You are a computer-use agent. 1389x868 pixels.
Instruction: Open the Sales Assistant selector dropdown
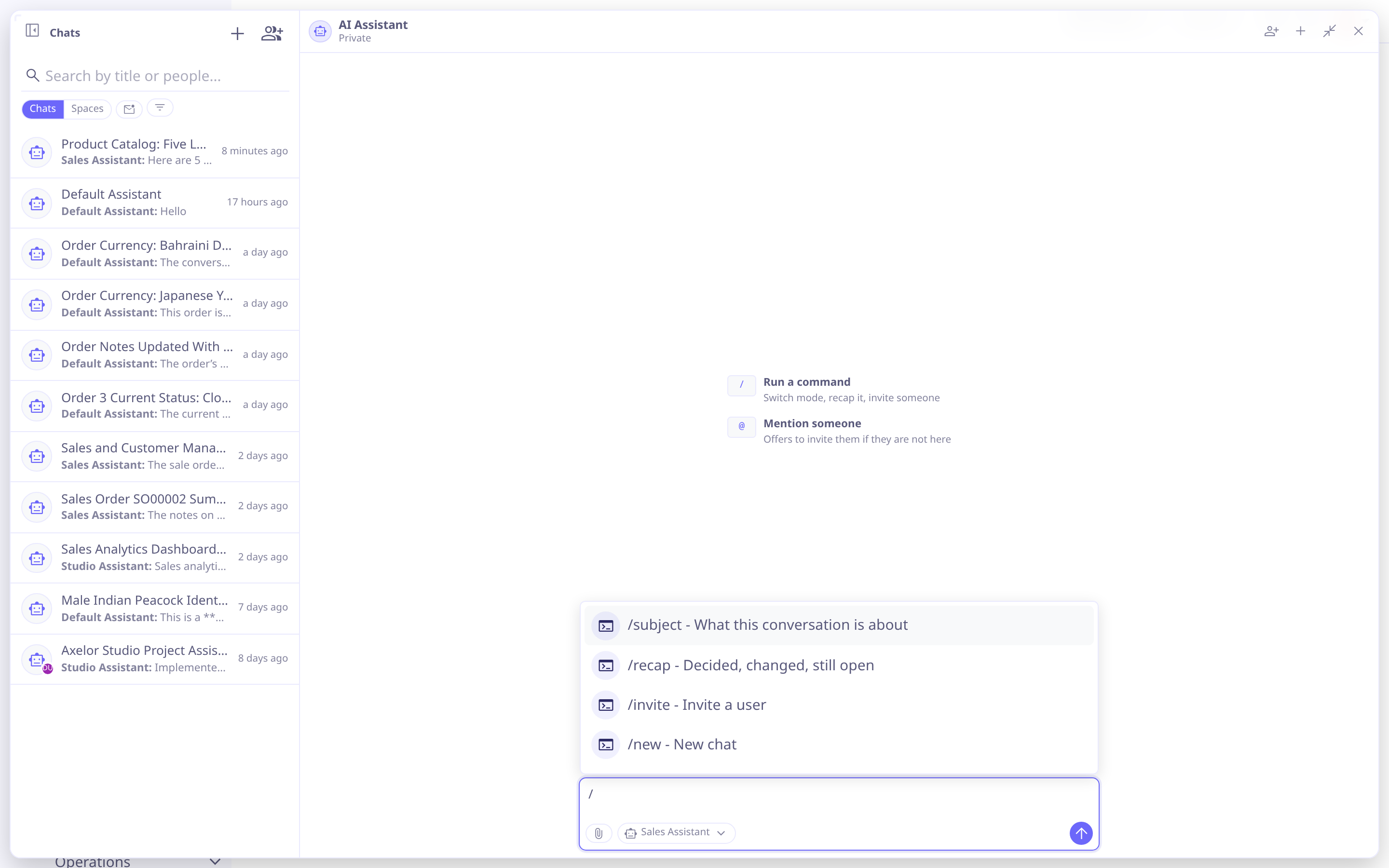click(x=676, y=832)
